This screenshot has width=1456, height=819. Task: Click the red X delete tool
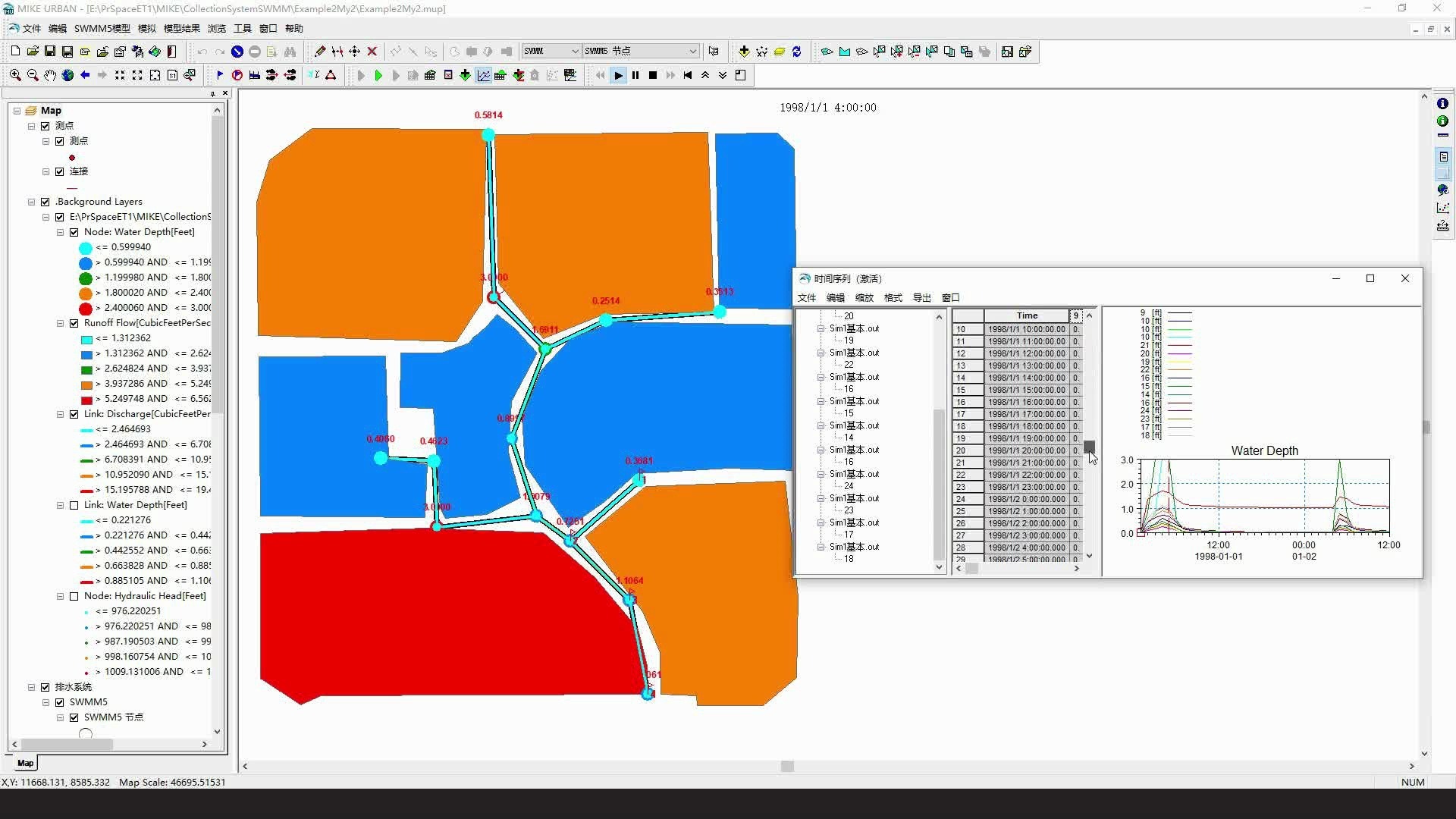coord(372,52)
